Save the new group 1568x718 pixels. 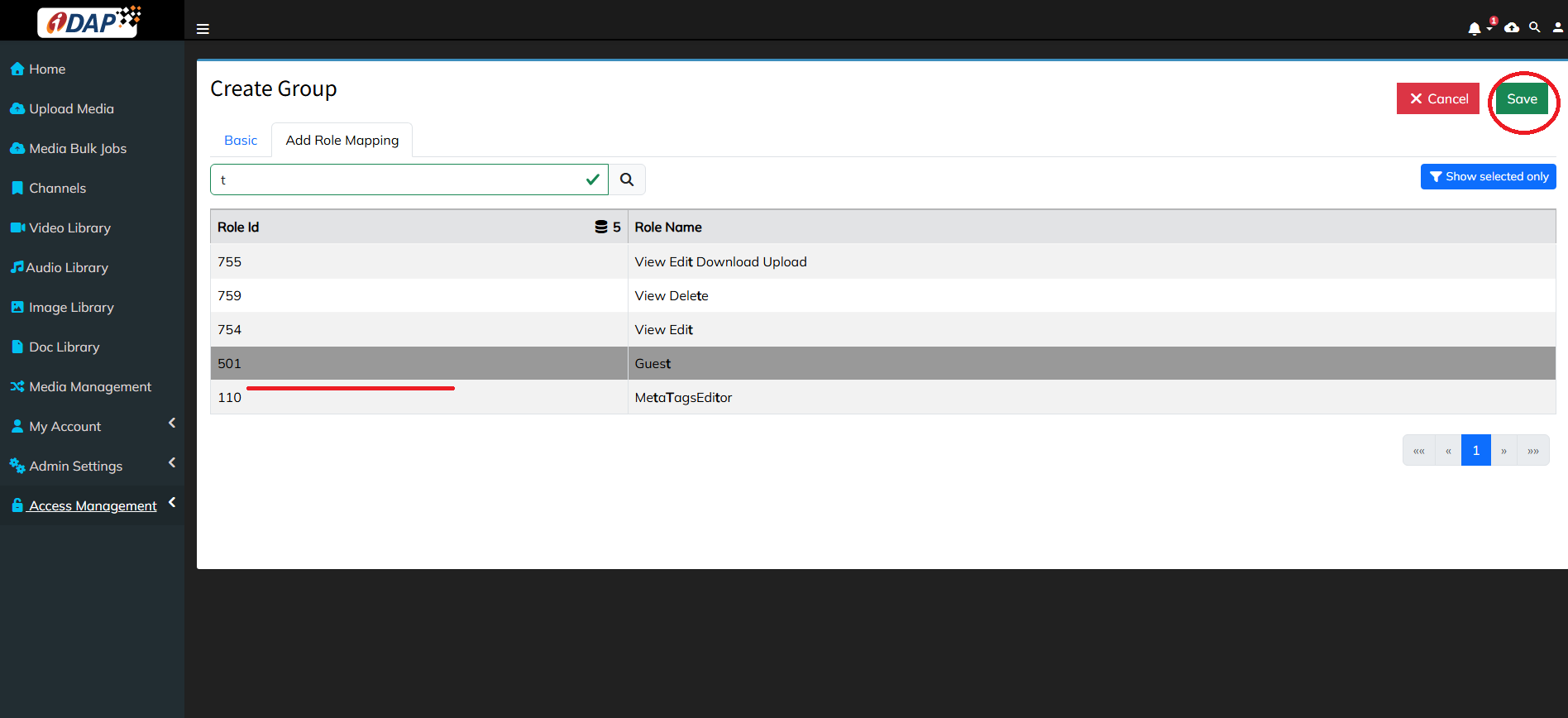pos(1521,99)
